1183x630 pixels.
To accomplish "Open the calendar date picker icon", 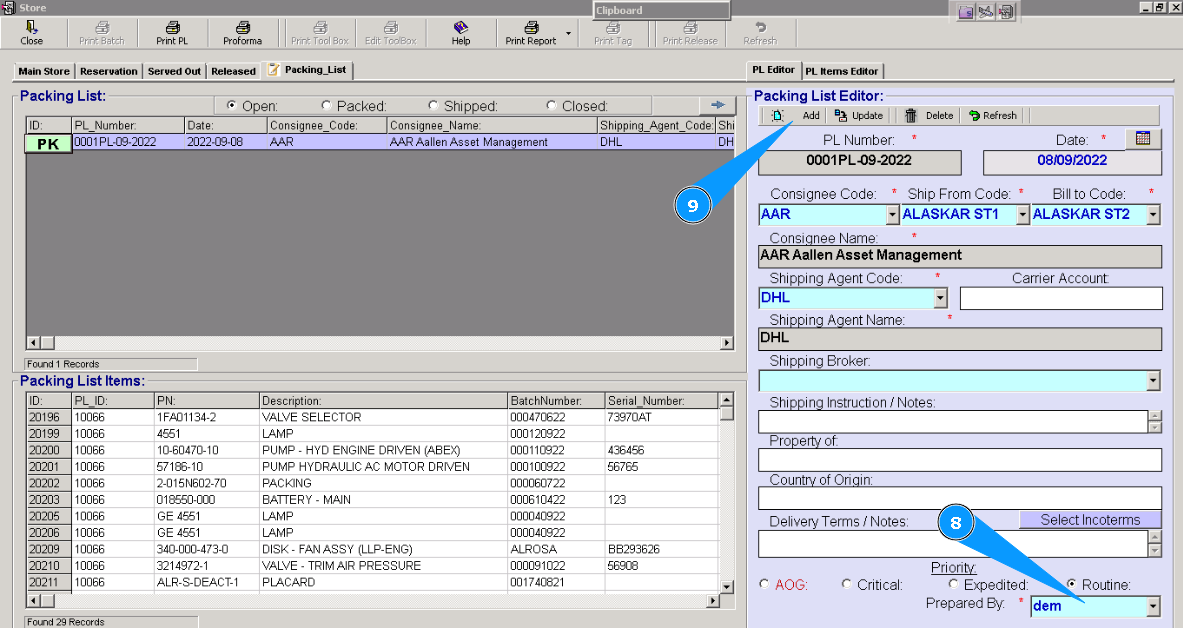I will click(x=1143, y=139).
